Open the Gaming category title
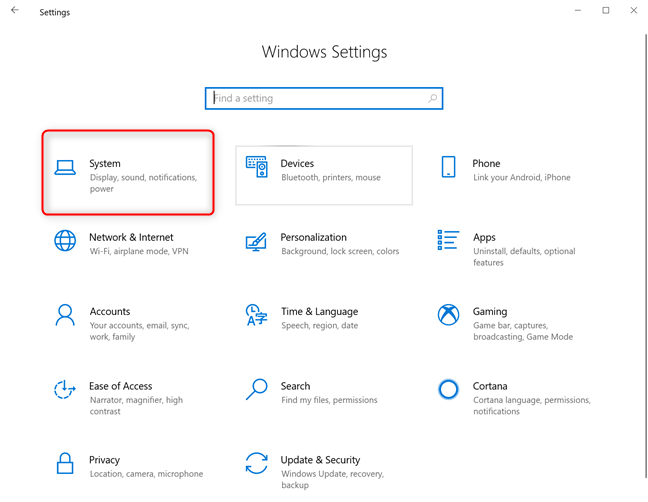This screenshot has height=502, width=648. [490, 312]
